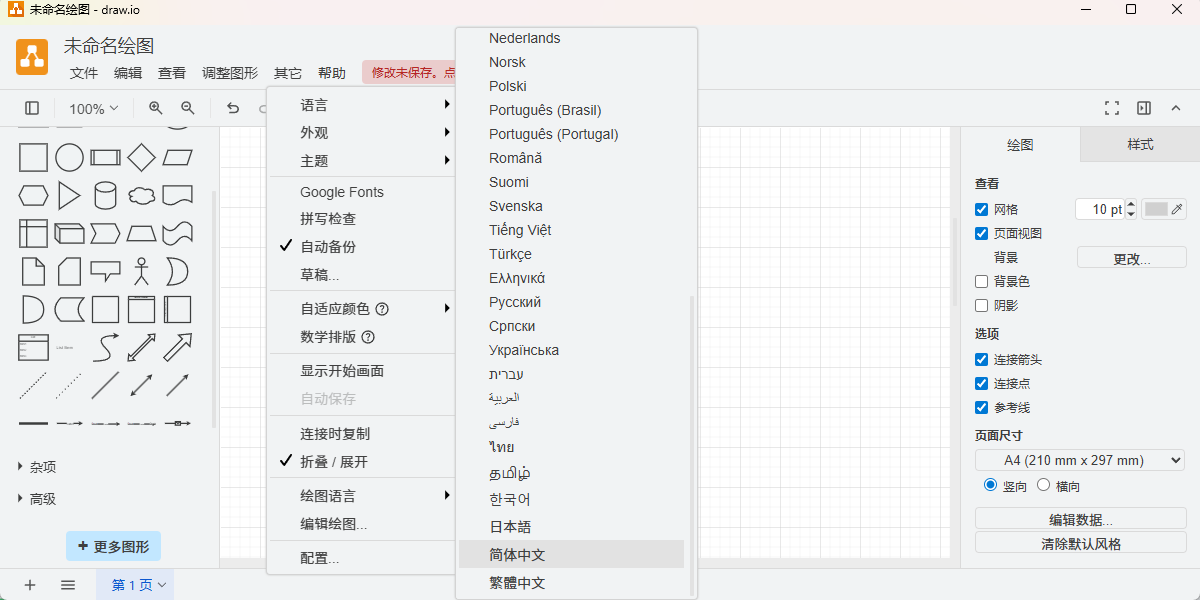
Task: Pick the cylinder shape from the palette
Action: (x=105, y=195)
